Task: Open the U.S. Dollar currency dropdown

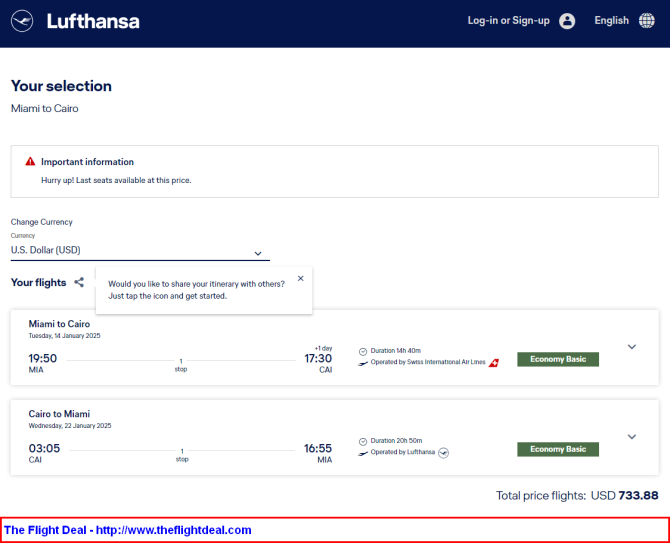Action: pyautogui.click(x=140, y=250)
